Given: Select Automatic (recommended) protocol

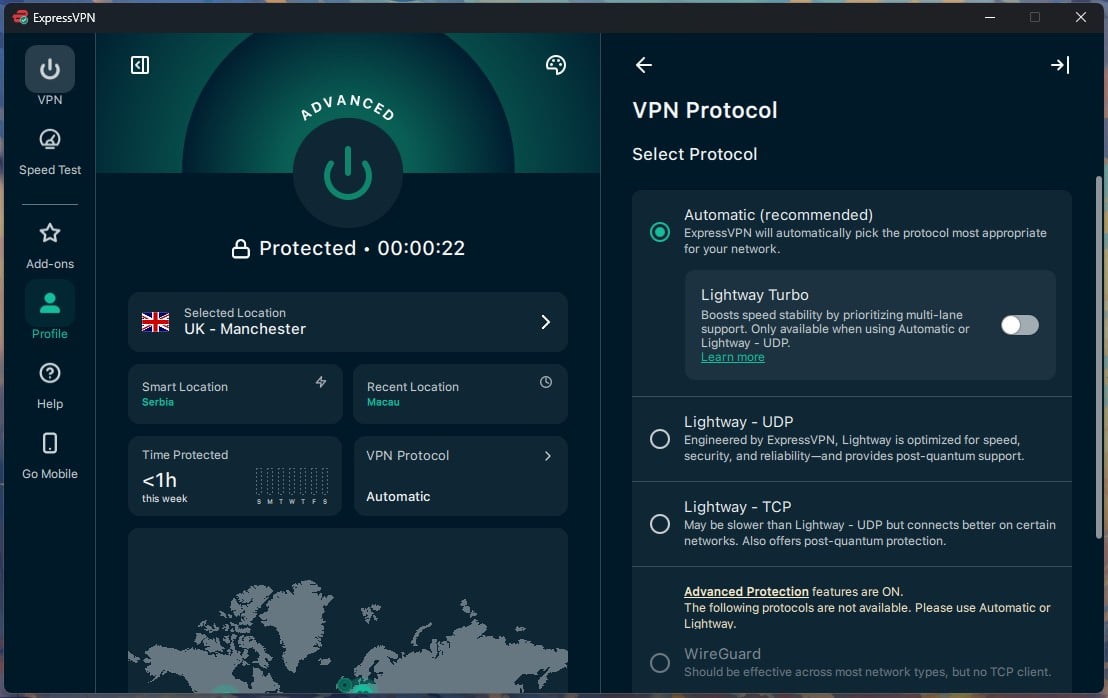Looking at the screenshot, I should 659,232.
